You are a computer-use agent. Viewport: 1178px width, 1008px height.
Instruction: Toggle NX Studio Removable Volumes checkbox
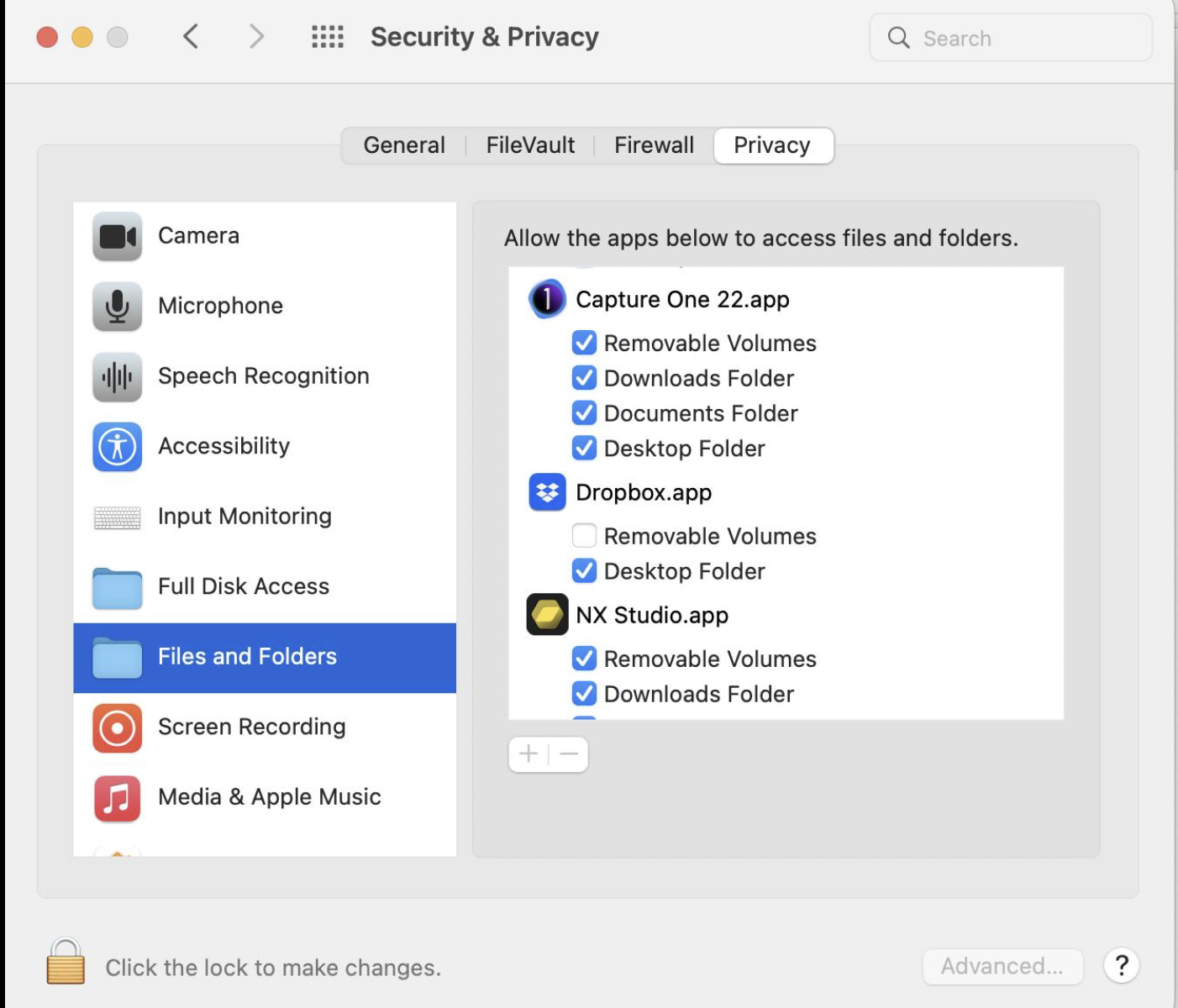pos(584,659)
